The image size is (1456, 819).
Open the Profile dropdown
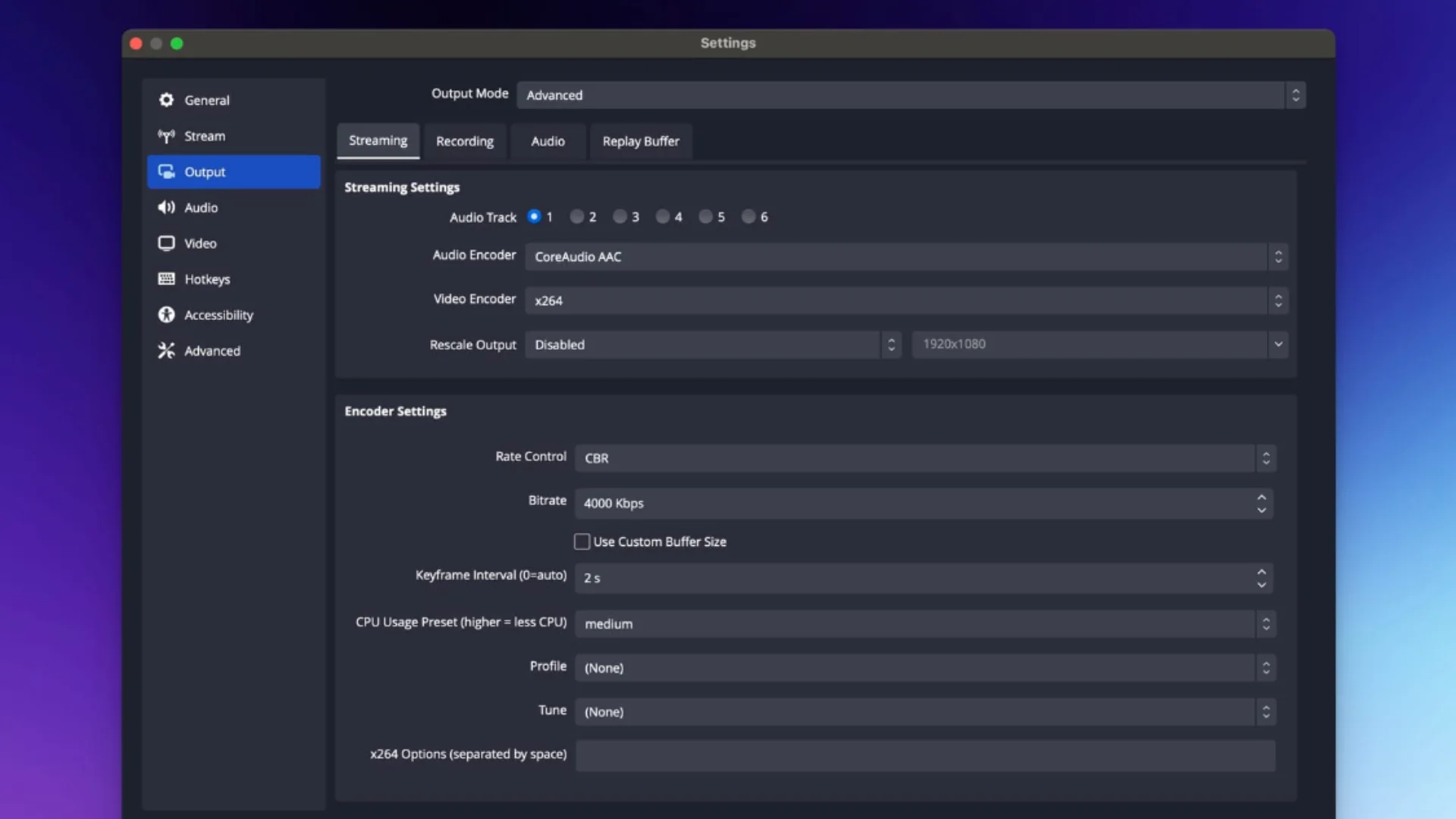coord(925,667)
